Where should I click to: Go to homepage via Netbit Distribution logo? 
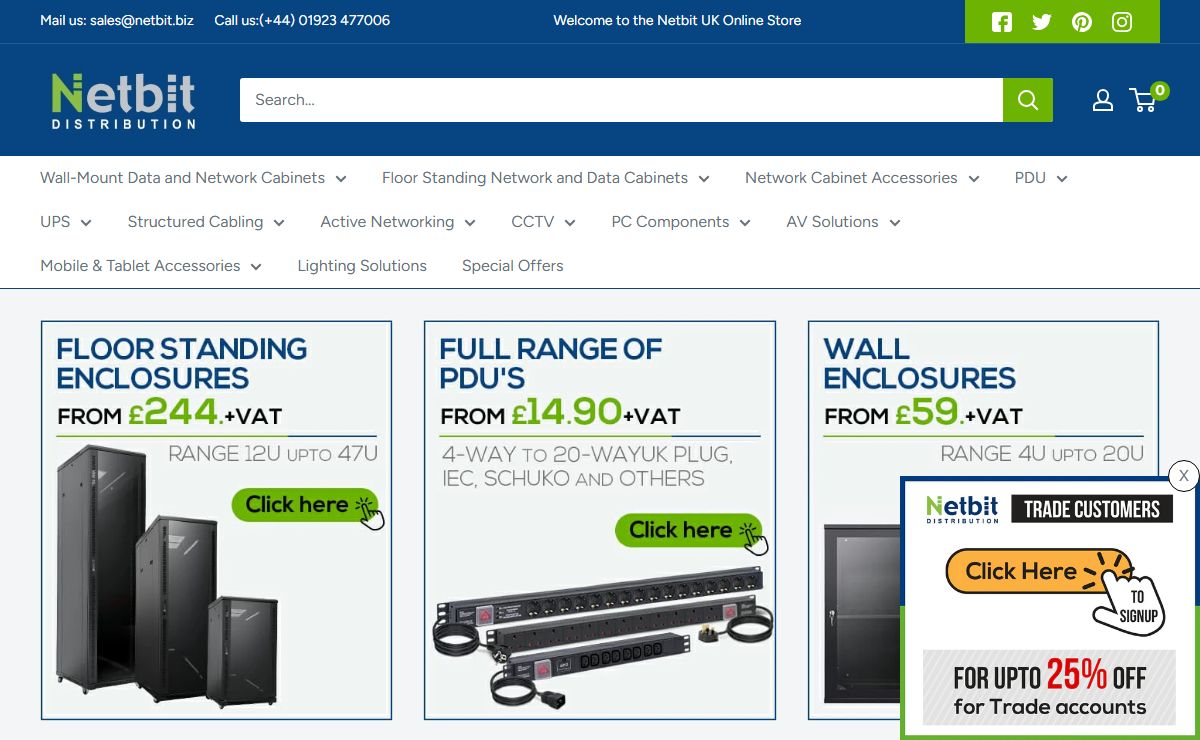tap(123, 100)
